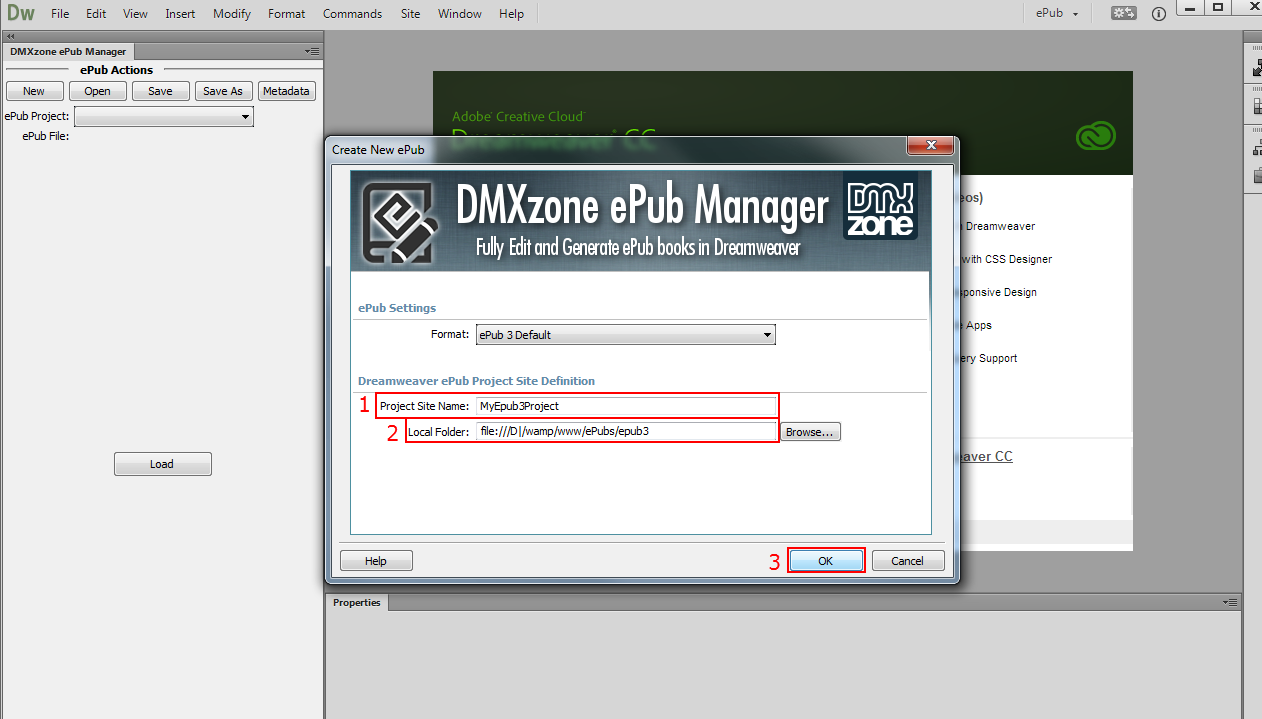Open the View menu
Image resolution: width=1262 pixels, height=719 pixels.
135,14
